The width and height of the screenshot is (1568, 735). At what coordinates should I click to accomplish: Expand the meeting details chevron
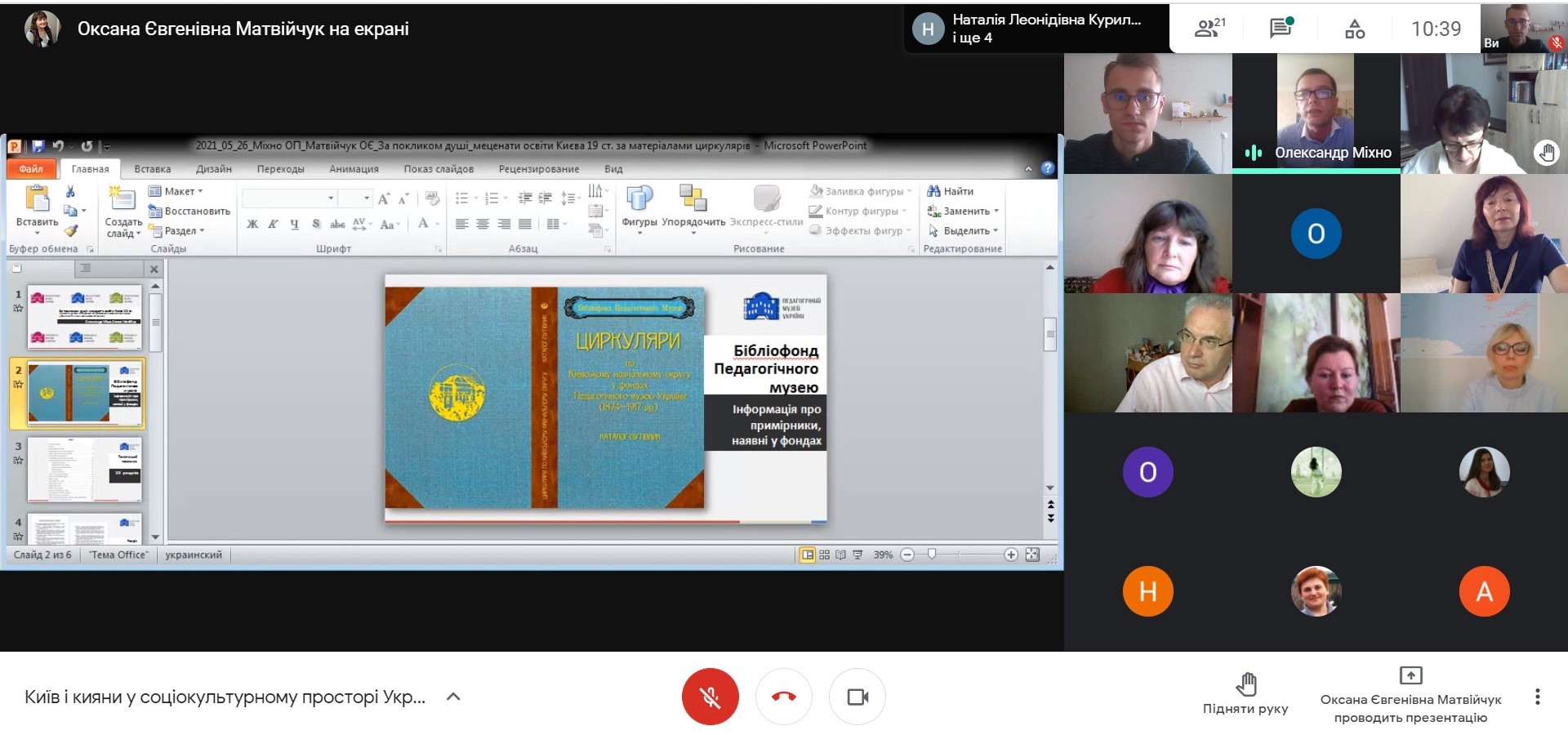coord(453,697)
